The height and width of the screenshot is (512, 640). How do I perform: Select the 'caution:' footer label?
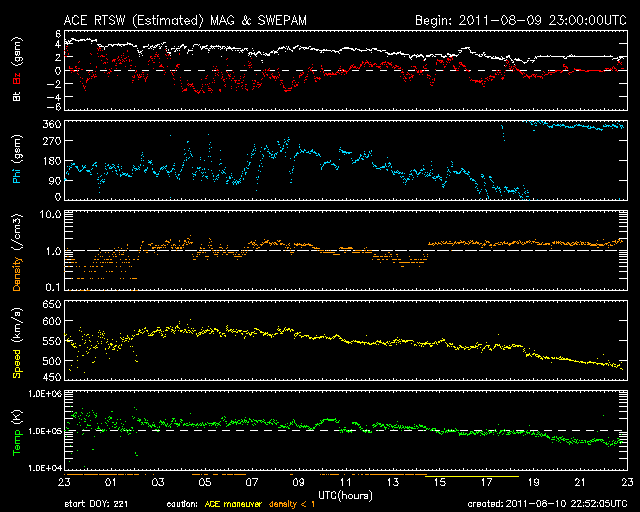point(182,504)
